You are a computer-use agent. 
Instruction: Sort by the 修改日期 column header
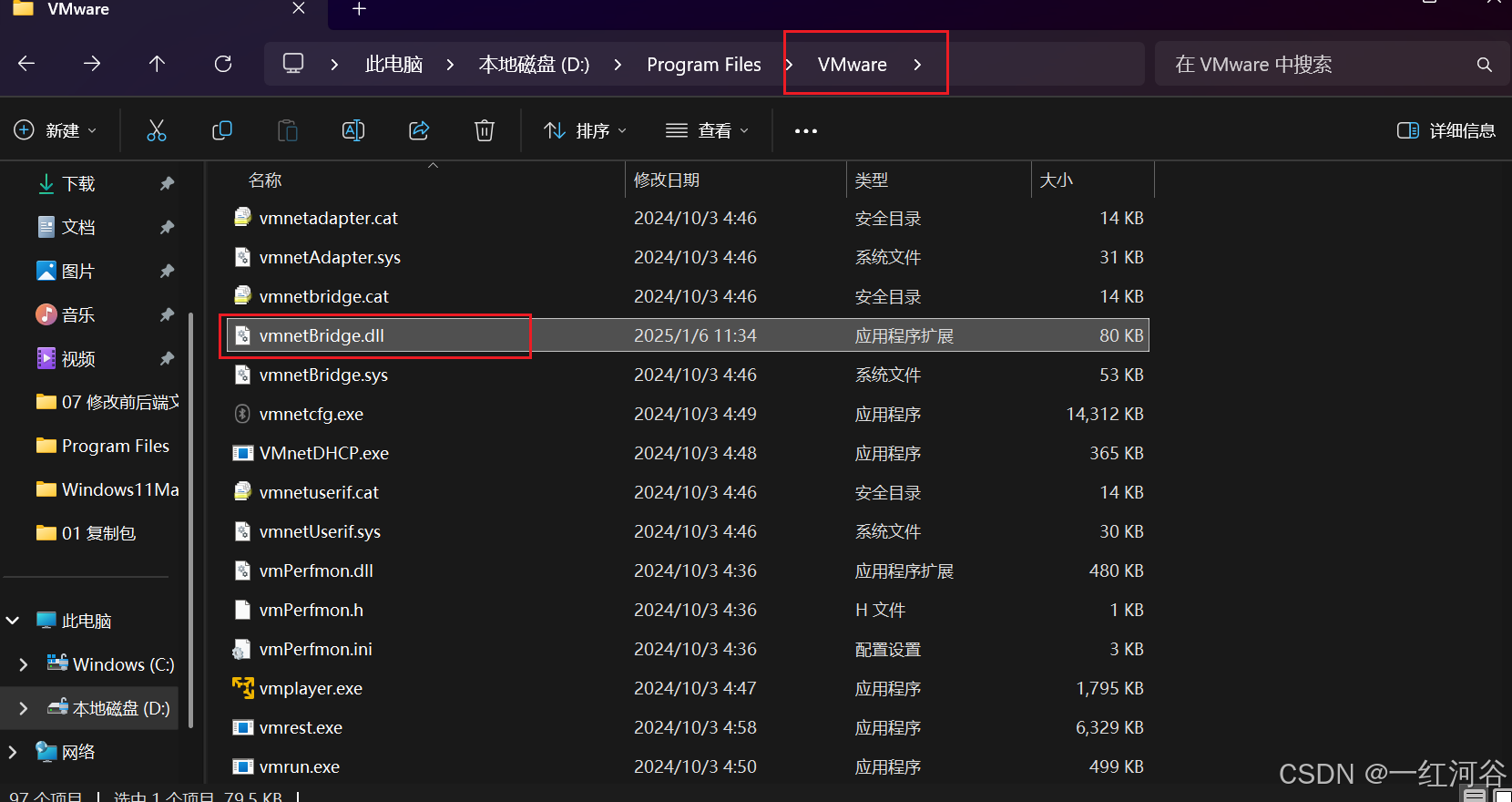pyautogui.click(x=667, y=180)
